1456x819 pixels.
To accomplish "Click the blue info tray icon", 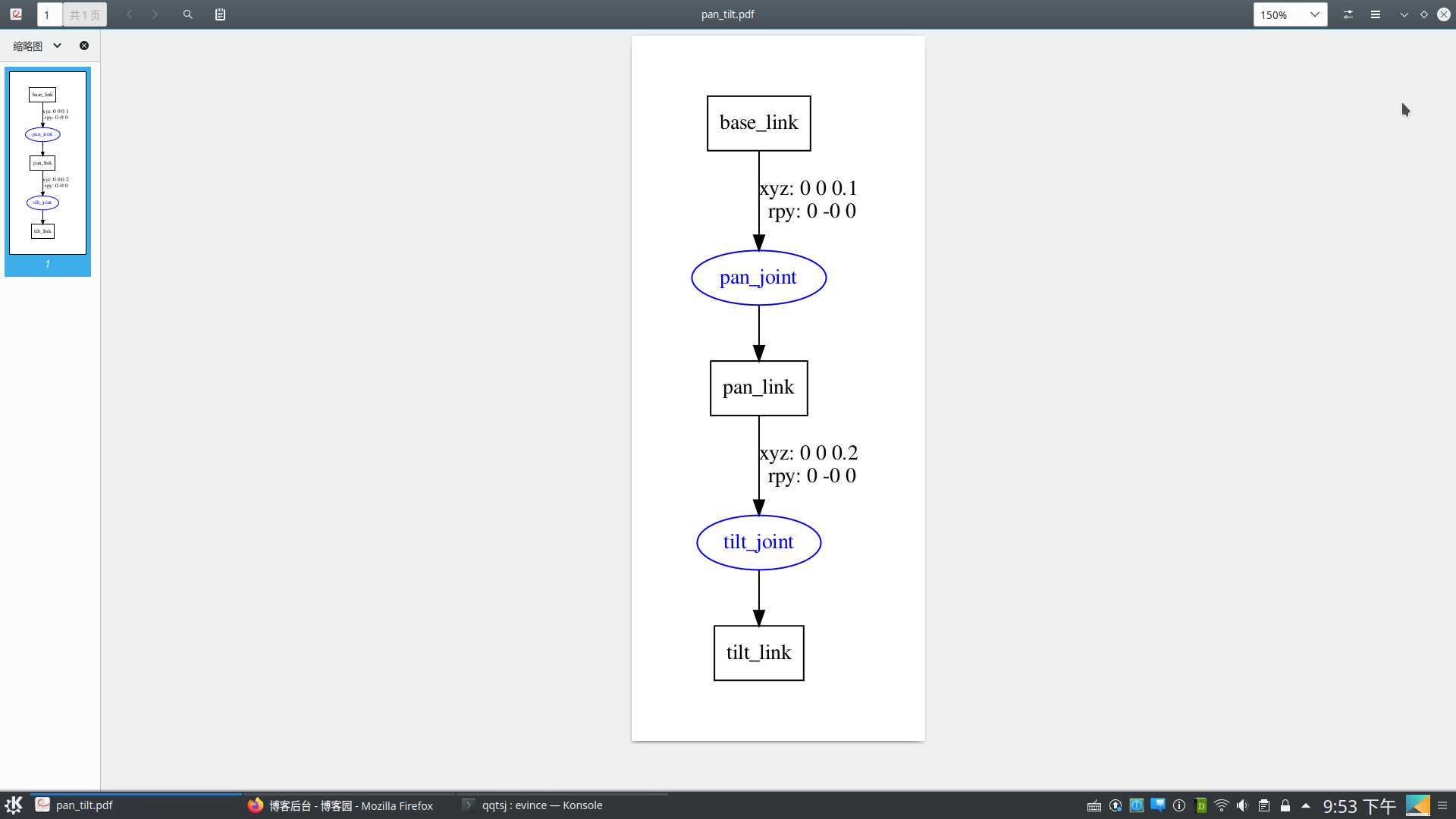I will click(1137, 806).
